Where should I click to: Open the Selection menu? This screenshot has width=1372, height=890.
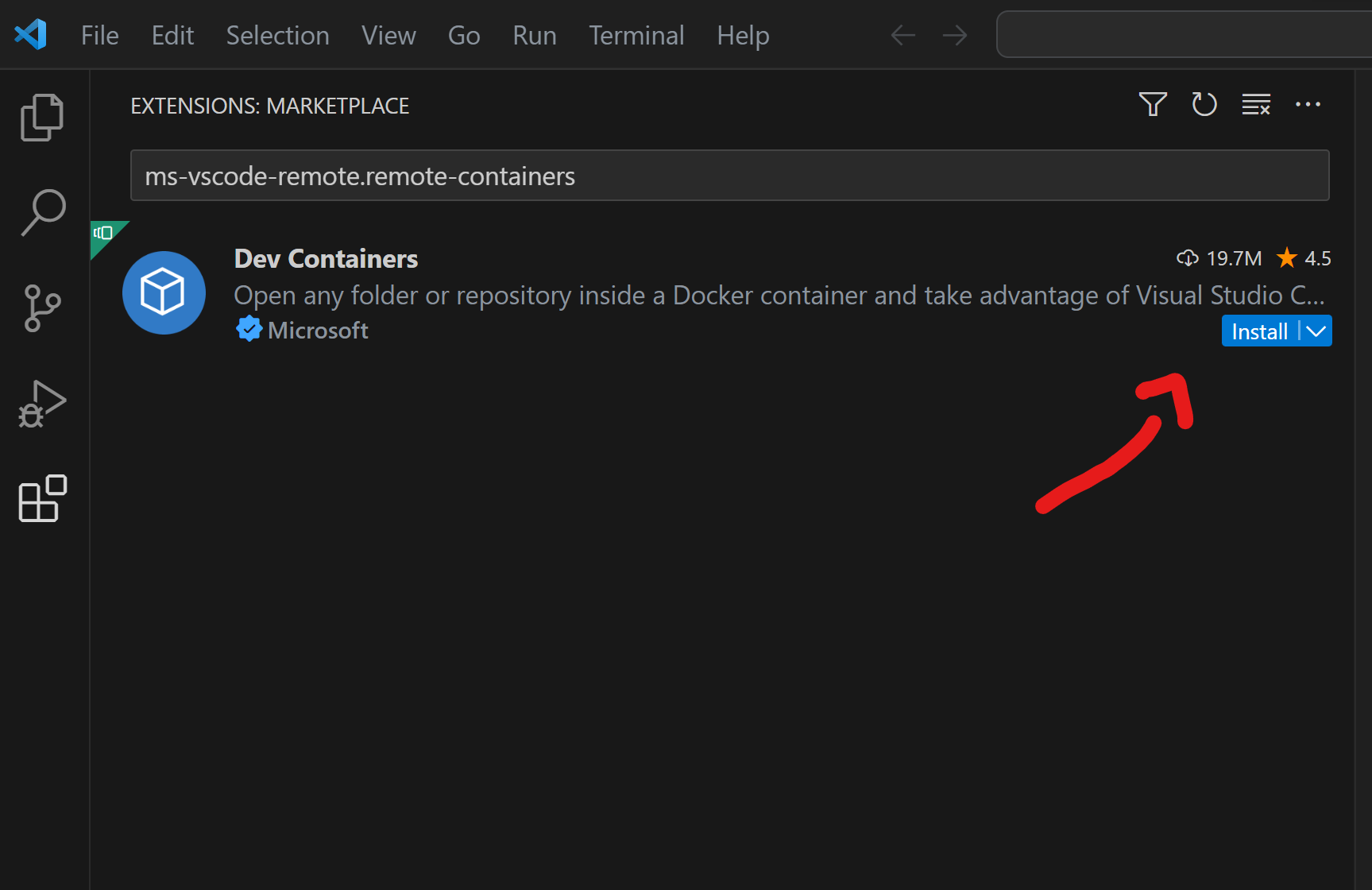(x=277, y=35)
